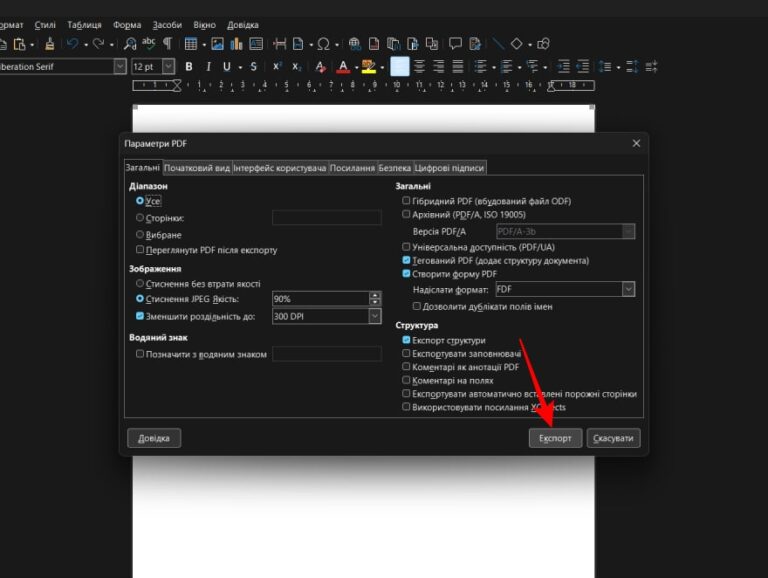
Task: Toggle Strikethrough text formatting
Action: point(253,67)
